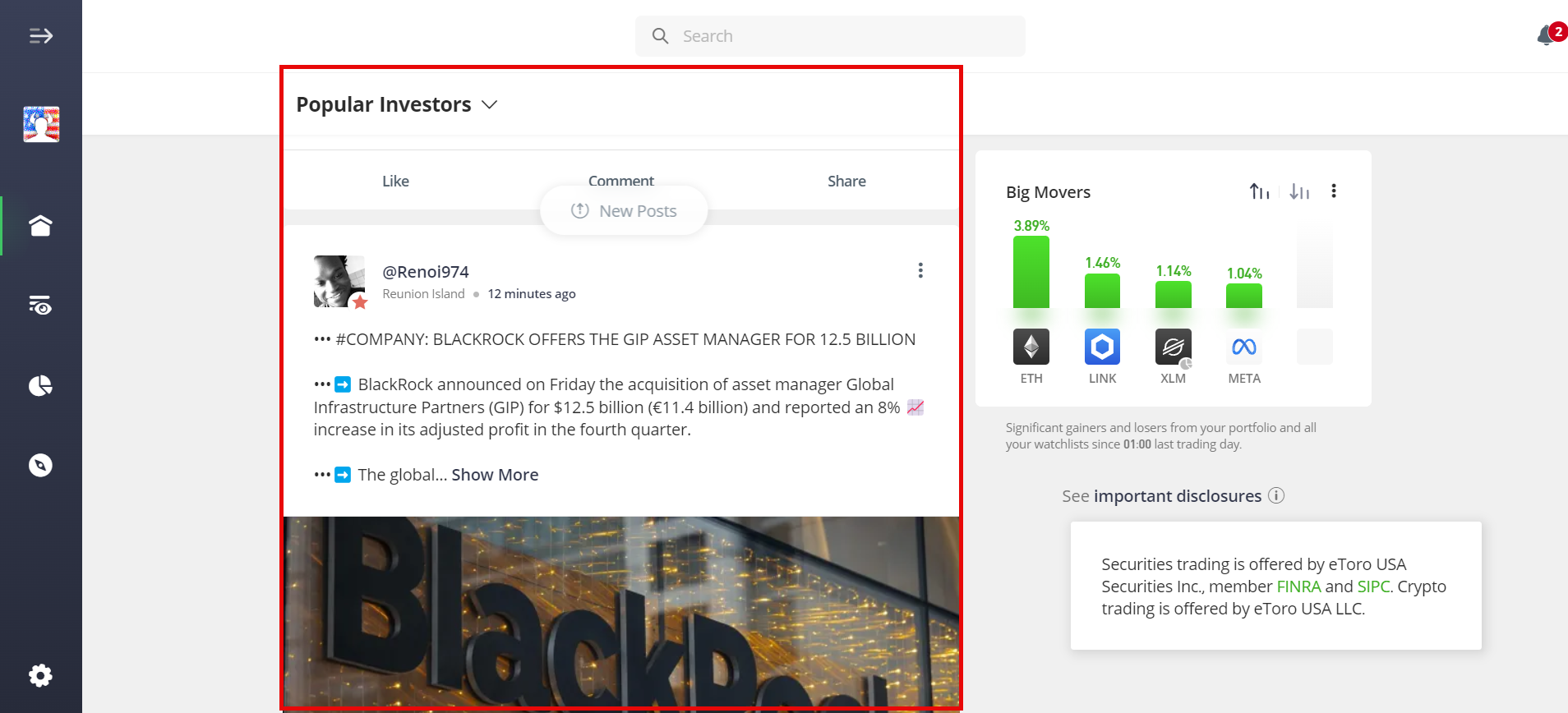Go to Home feed icon in sidebar
The width and height of the screenshot is (1568, 713).
click(41, 225)
